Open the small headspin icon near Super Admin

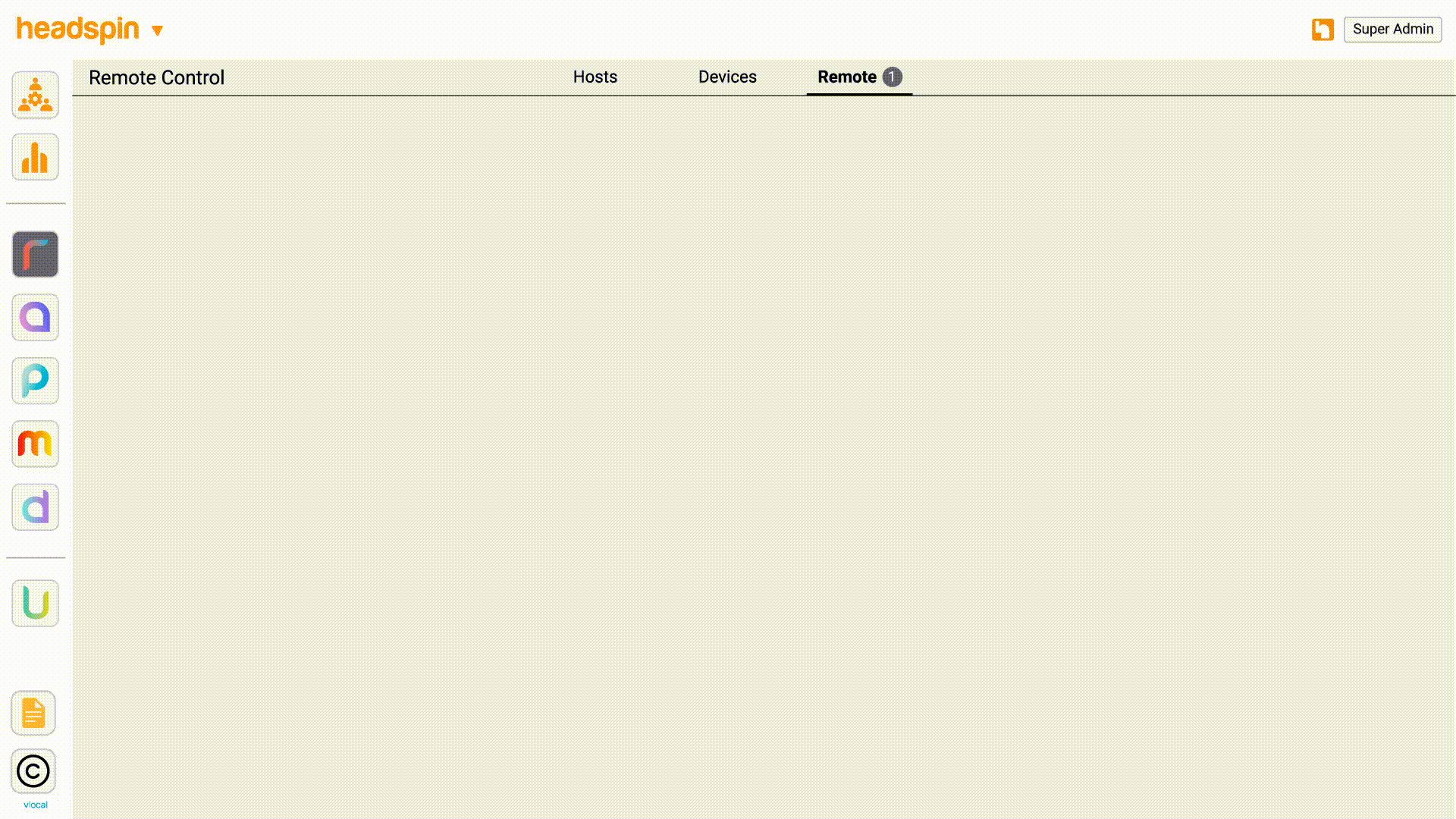1322,30
